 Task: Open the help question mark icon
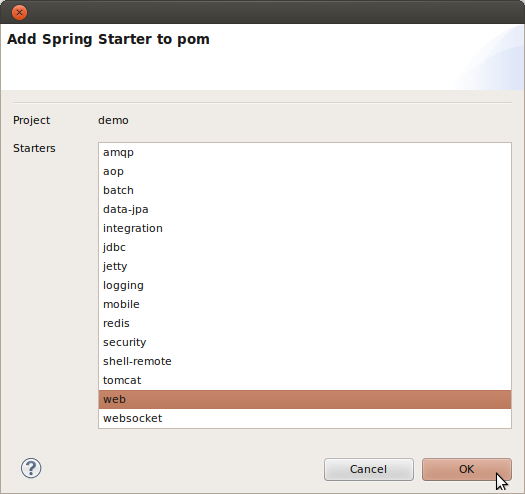pyautogui.click(x=31, y=468)
